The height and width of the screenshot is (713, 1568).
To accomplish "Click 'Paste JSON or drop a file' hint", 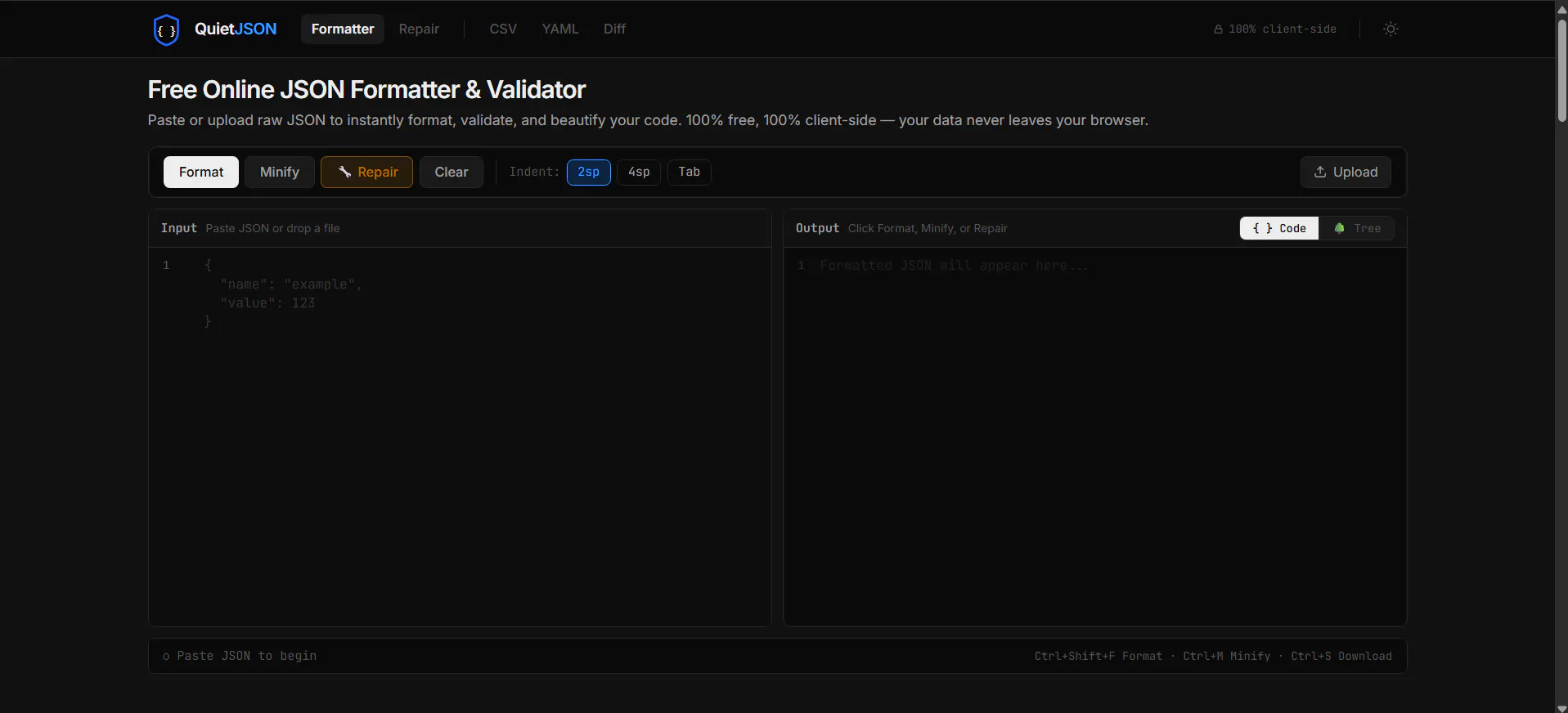I will (272, 228).
